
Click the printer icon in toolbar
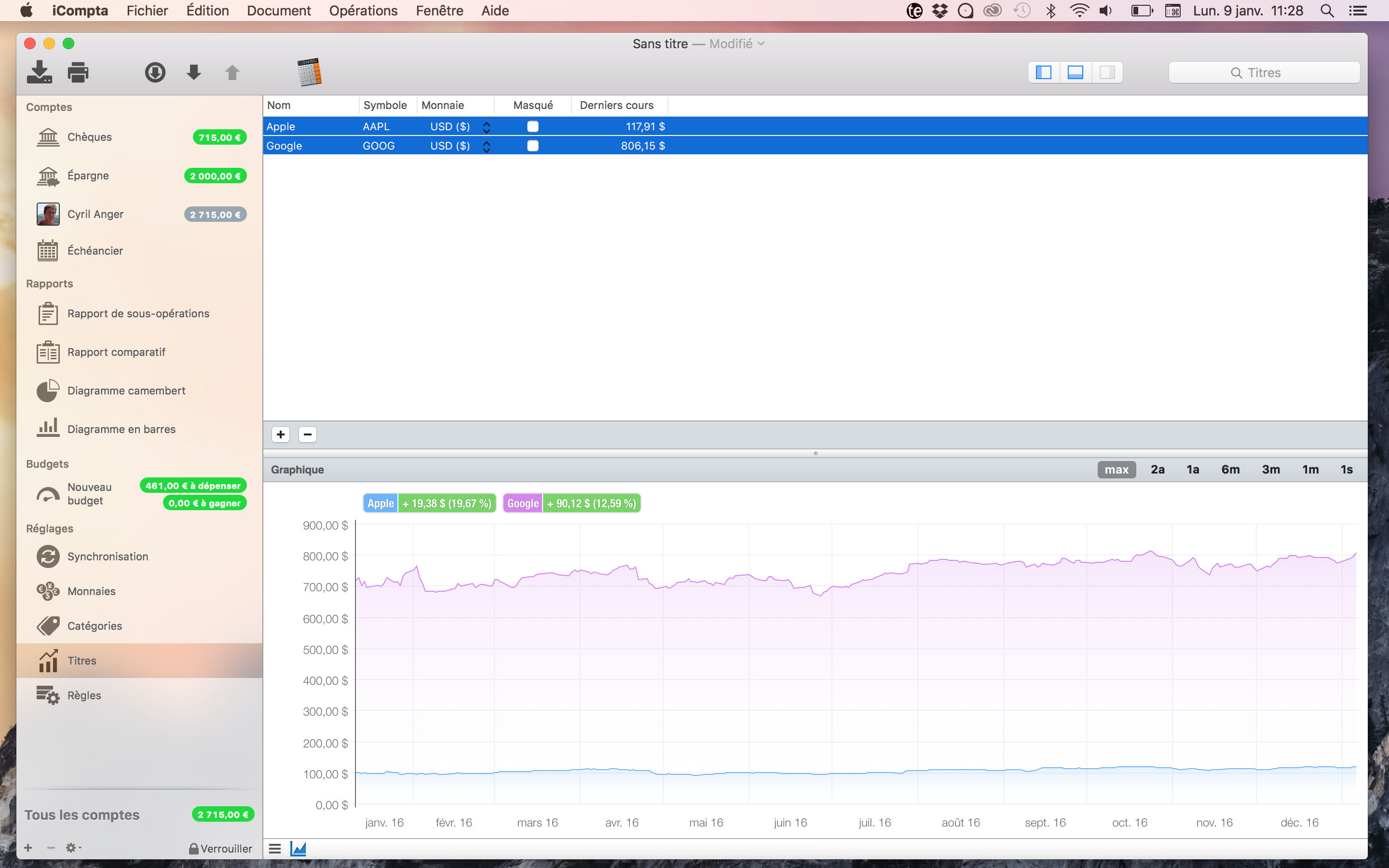tap(78, 72)
